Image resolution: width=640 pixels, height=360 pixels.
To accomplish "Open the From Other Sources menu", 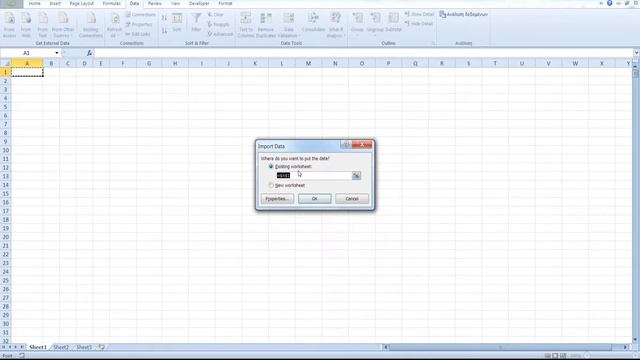I will tap(63, 25).
